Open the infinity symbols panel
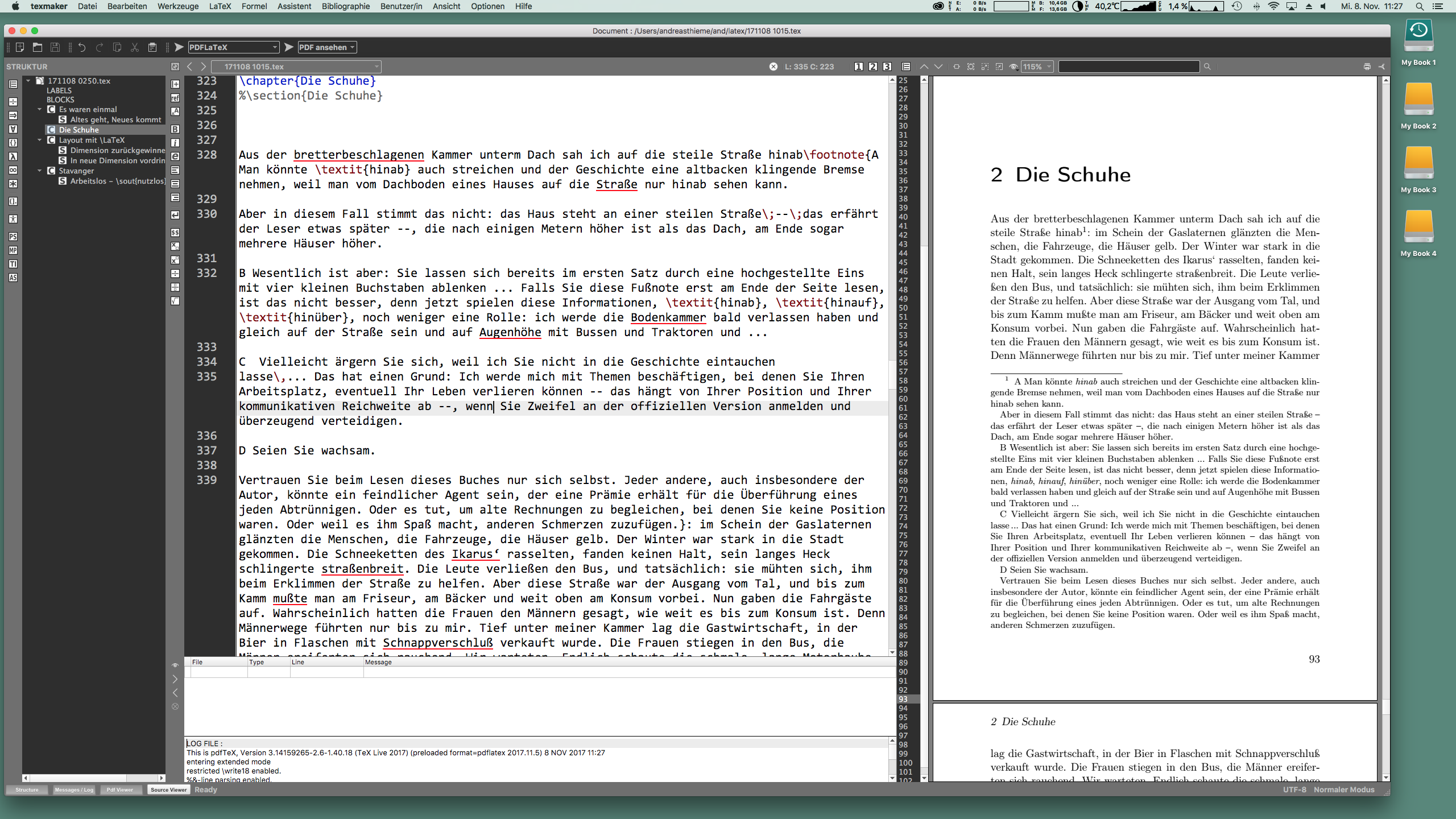This screenshot has width=1456, height=819. [x=13, y=170]
